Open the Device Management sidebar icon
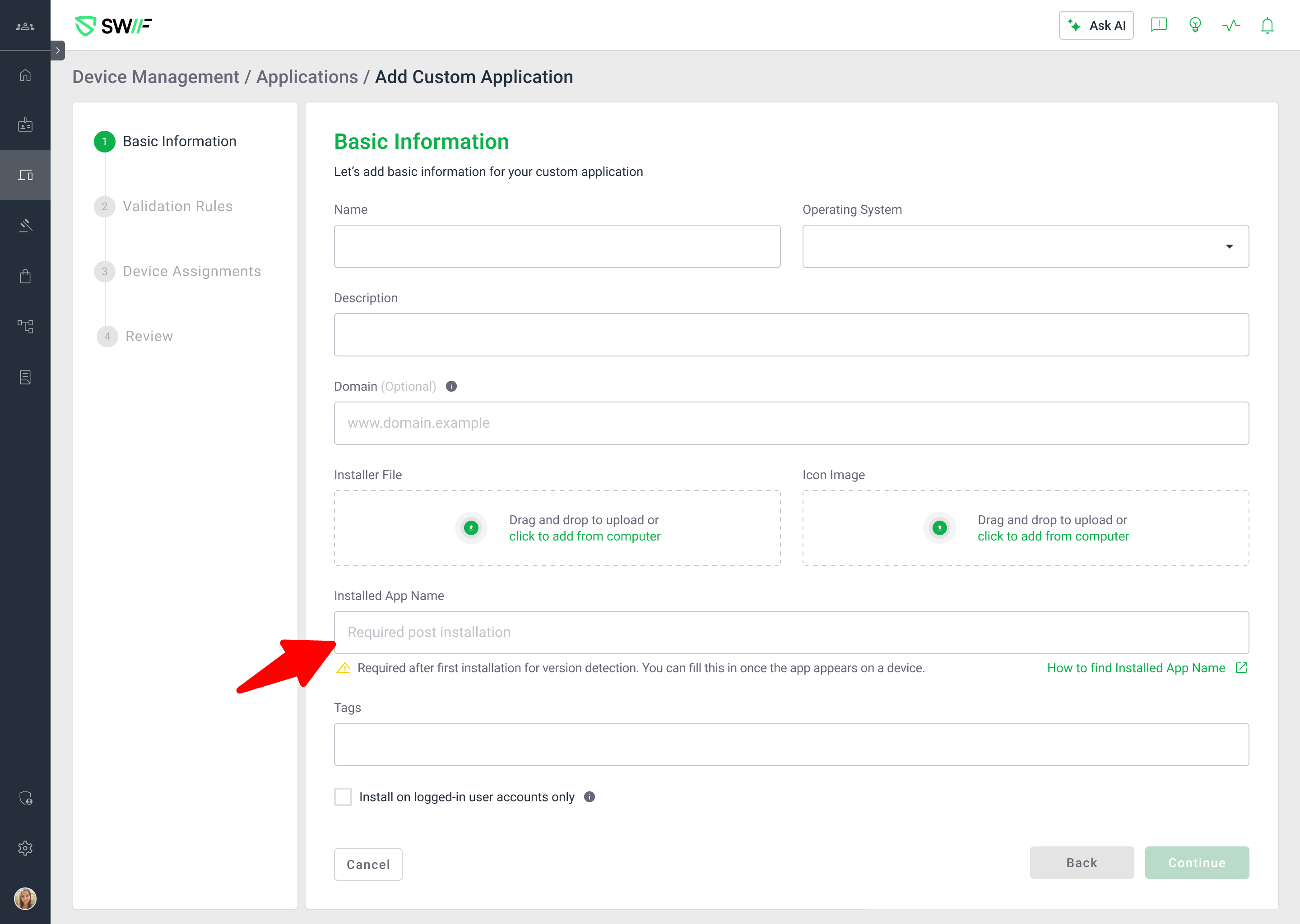1300x924 pixels. [25, 175]
